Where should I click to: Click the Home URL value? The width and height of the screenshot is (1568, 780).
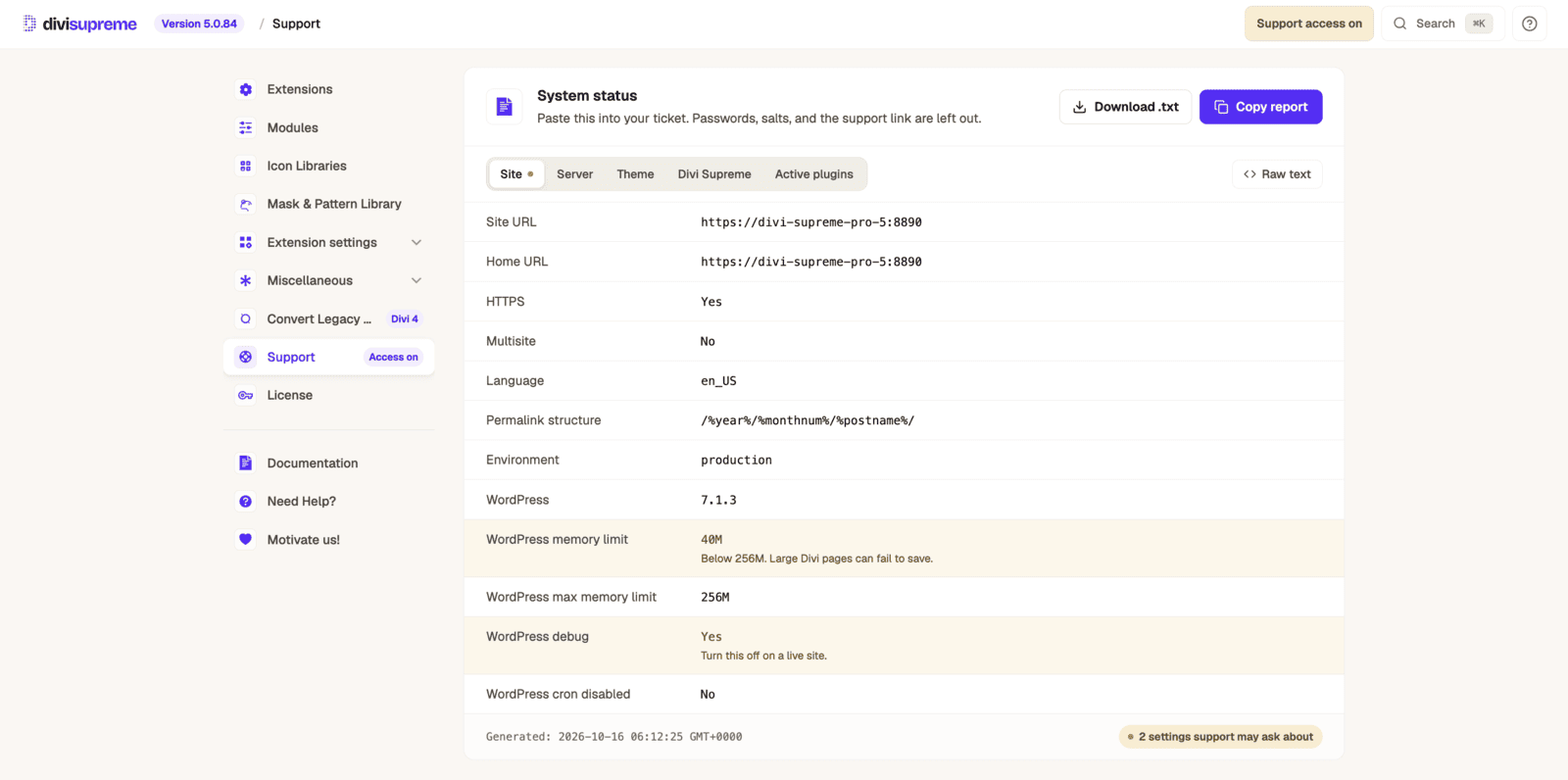point(810,262)
